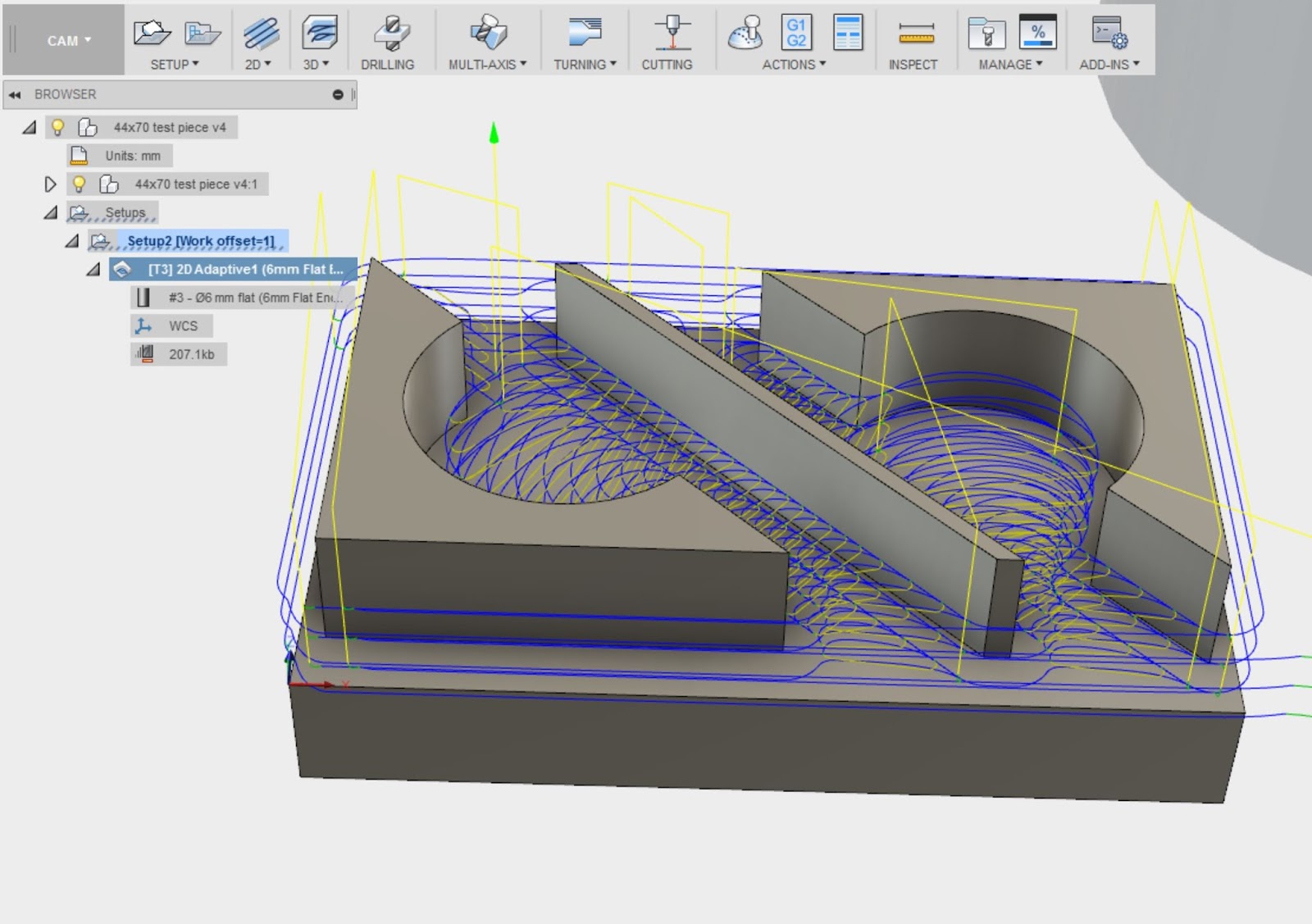Toggle the 44x70 test piece v4:1 lightbulb
The height and width of the screenshot is (924, 1312).
click(79, 184)
